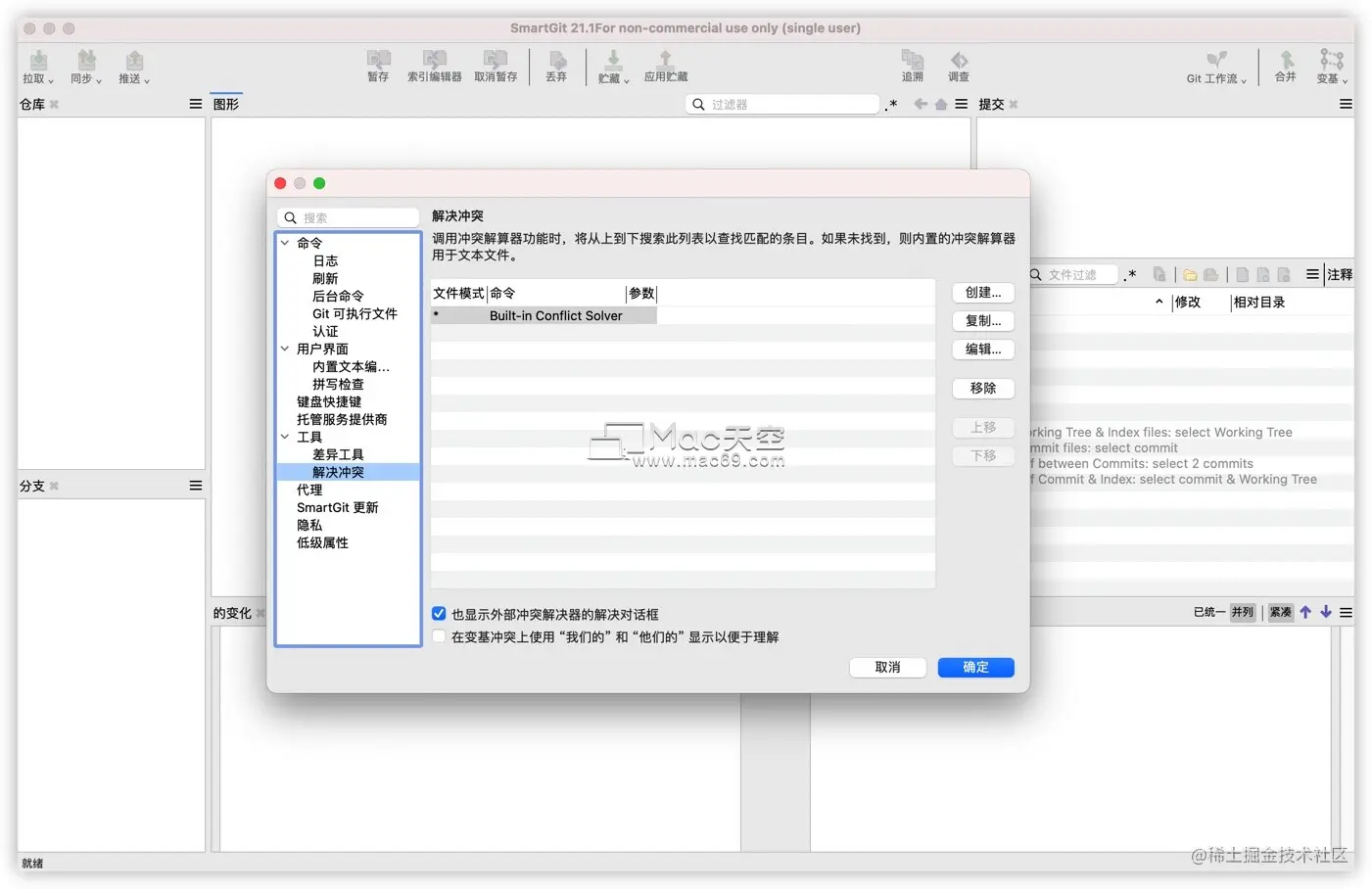Click the 编辑... button
Screen dimensions: 1372x889
tap(983, 349)
